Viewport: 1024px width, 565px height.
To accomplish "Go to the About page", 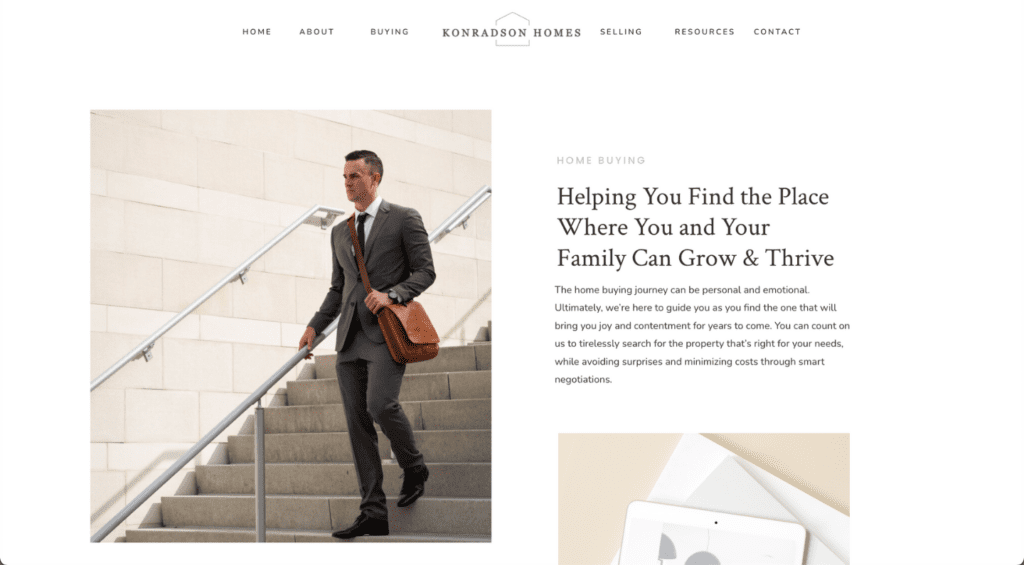I will coord(317,31).
